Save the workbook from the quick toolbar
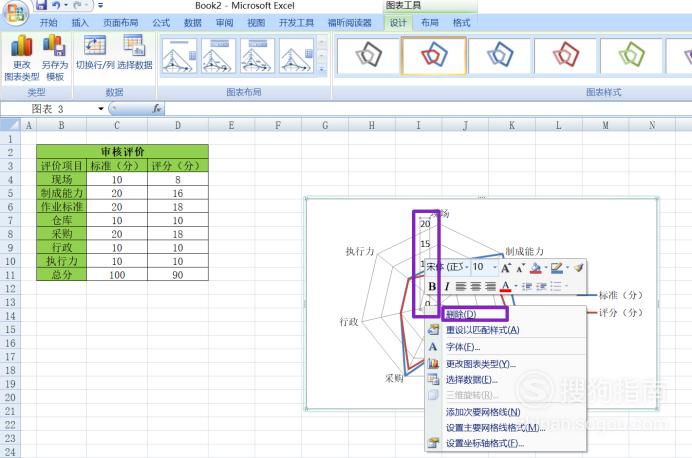Viewport: 692px width, 458px height. point(41,5)
